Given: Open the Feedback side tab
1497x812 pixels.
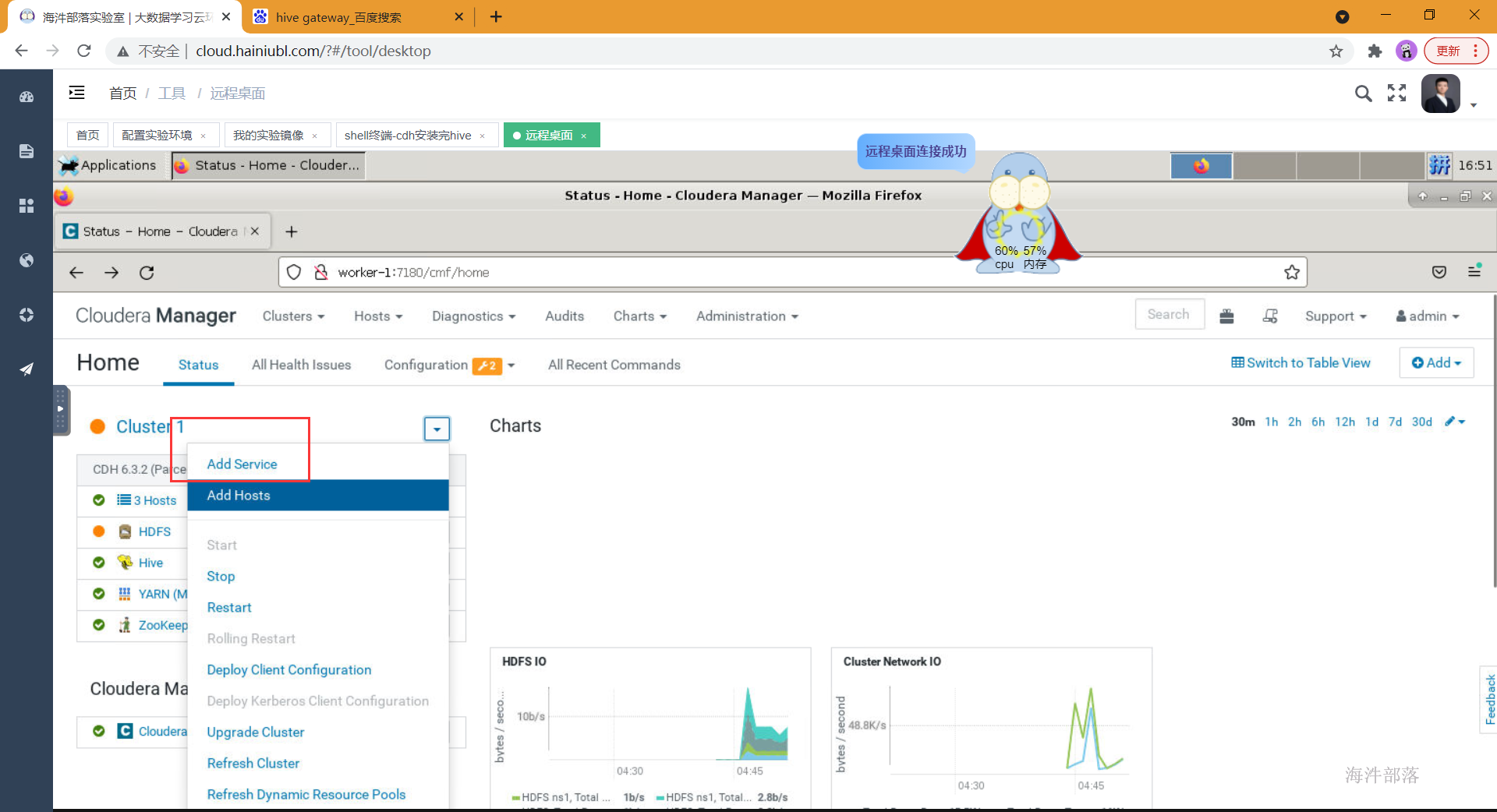Looking at the screenshot, I should coord(1489,699).
